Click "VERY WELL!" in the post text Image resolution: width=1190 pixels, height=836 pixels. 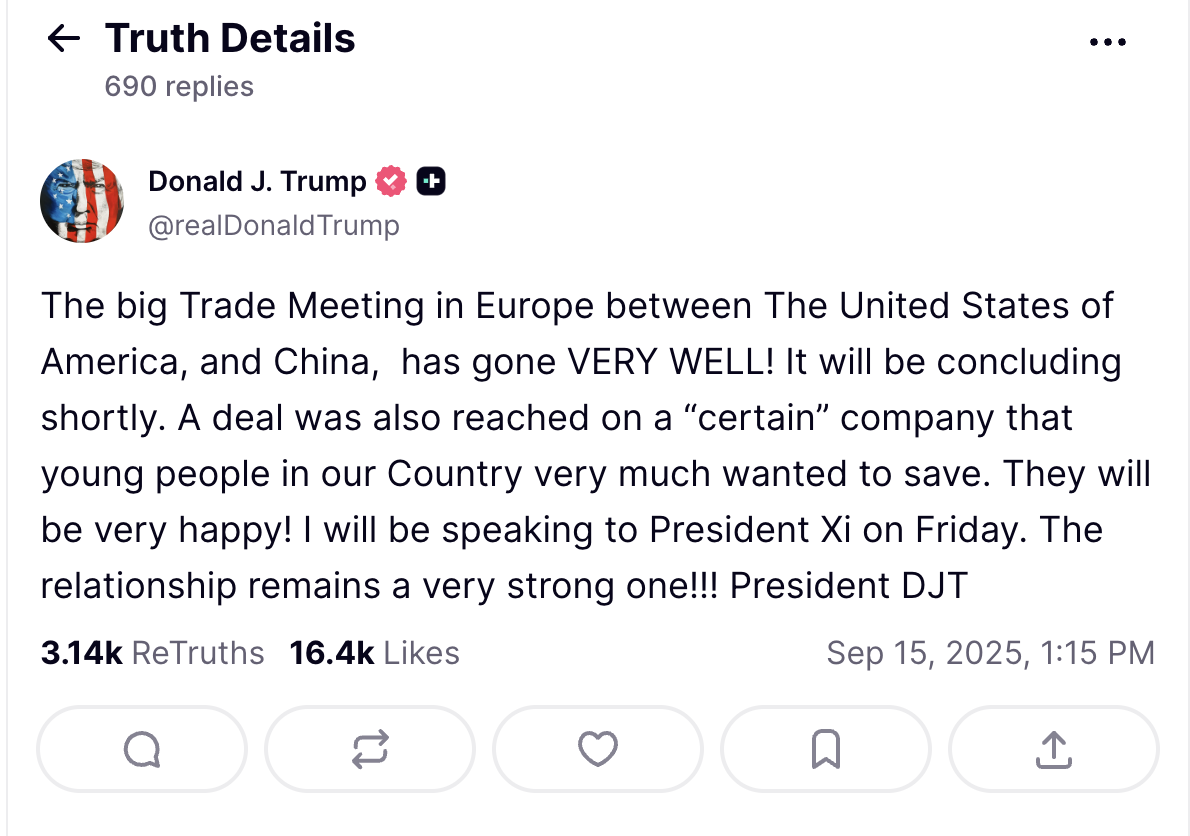[671, 361]
